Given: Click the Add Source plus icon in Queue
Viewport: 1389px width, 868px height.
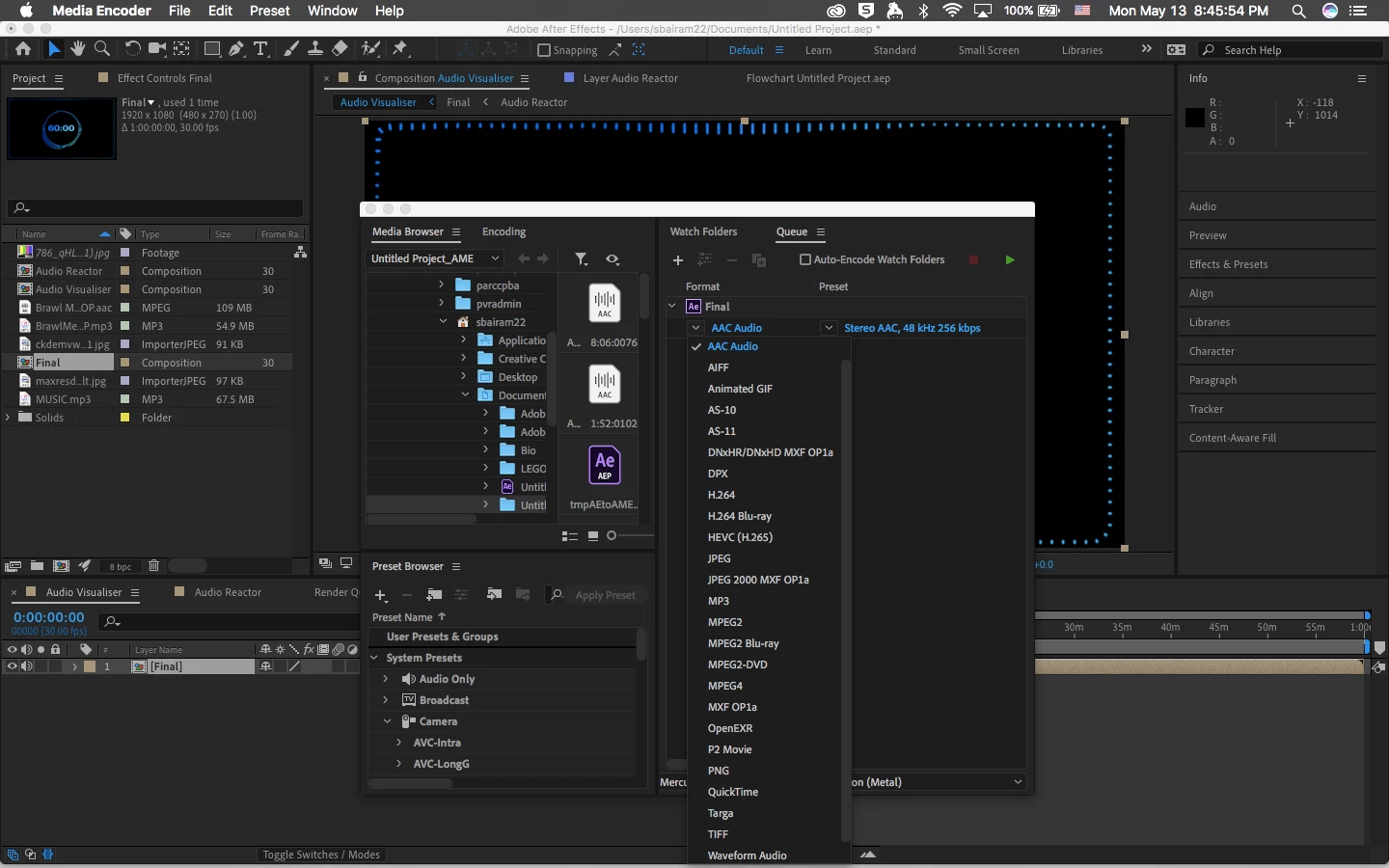Looking at the screenshot, I should pyautogui.click(x=678, y=259).
